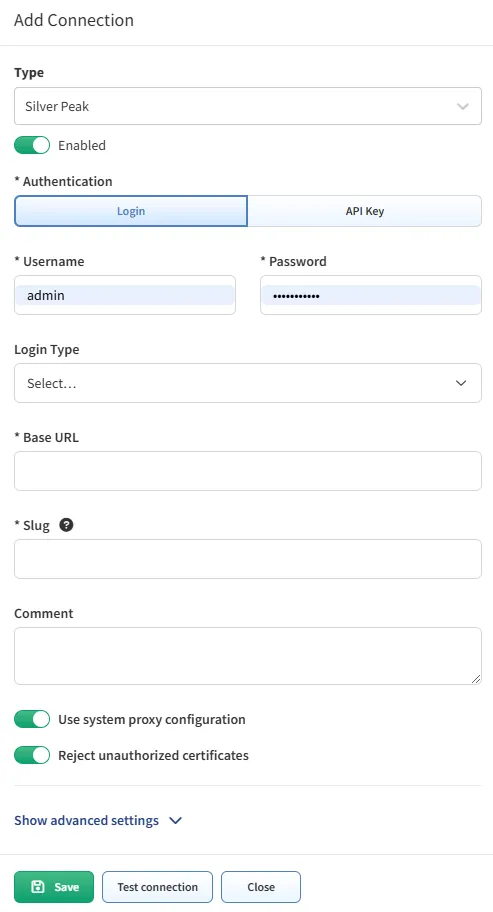Click the Comment text area

pos(248,656)
